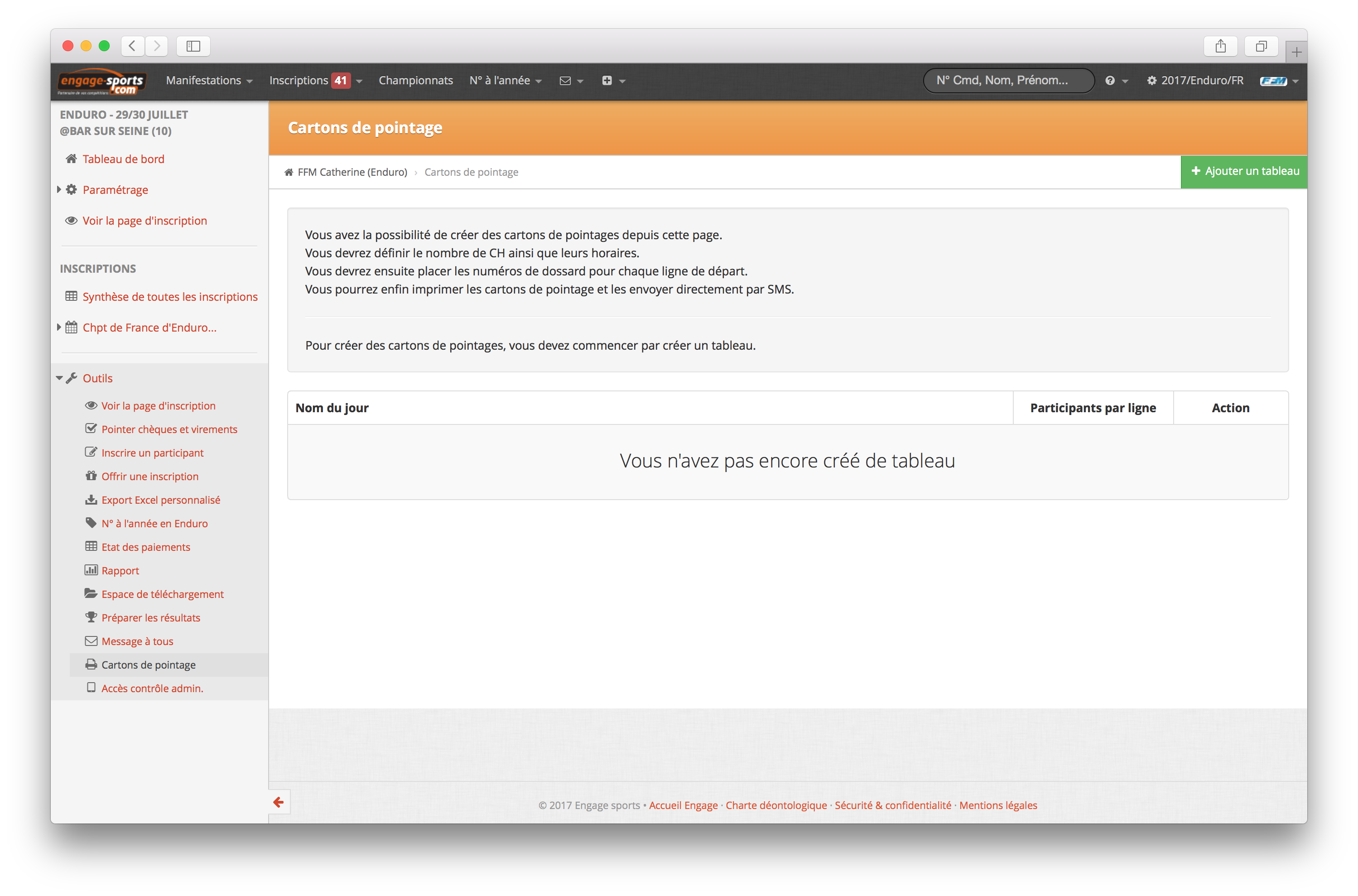
Task: Click the help question mark icon
Action: pos(1109,81)
